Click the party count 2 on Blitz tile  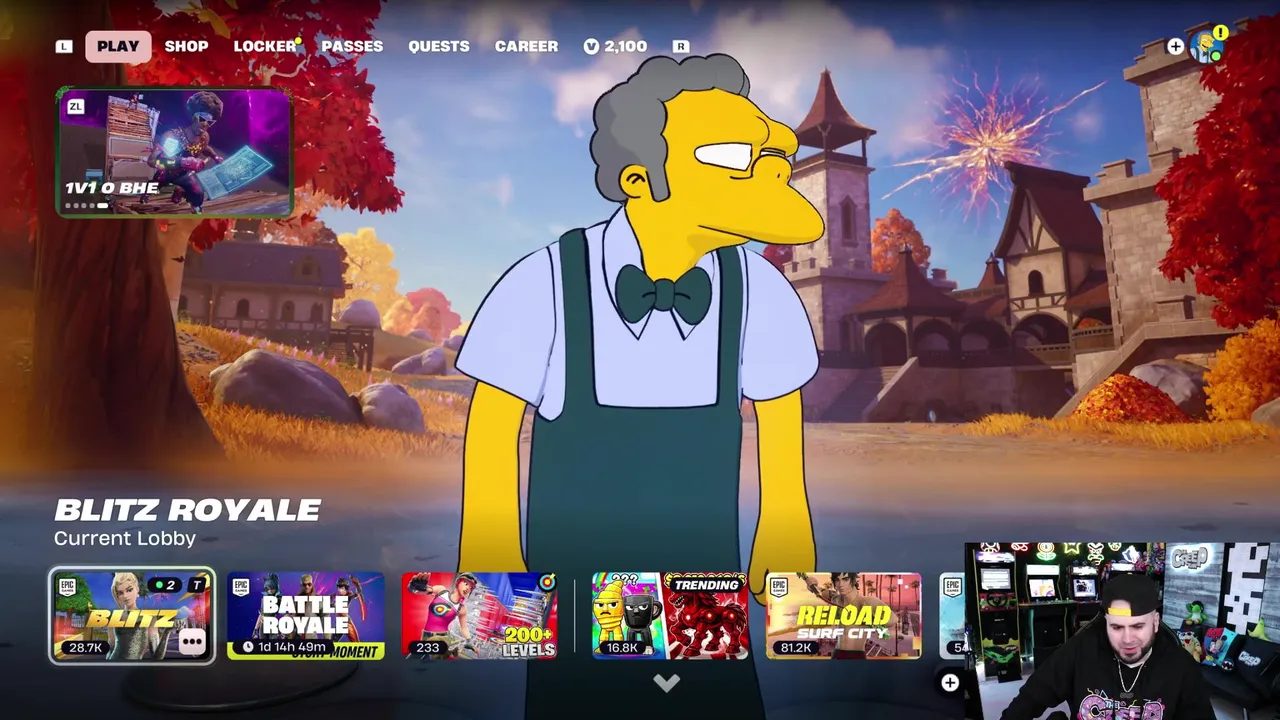point(166,585)
